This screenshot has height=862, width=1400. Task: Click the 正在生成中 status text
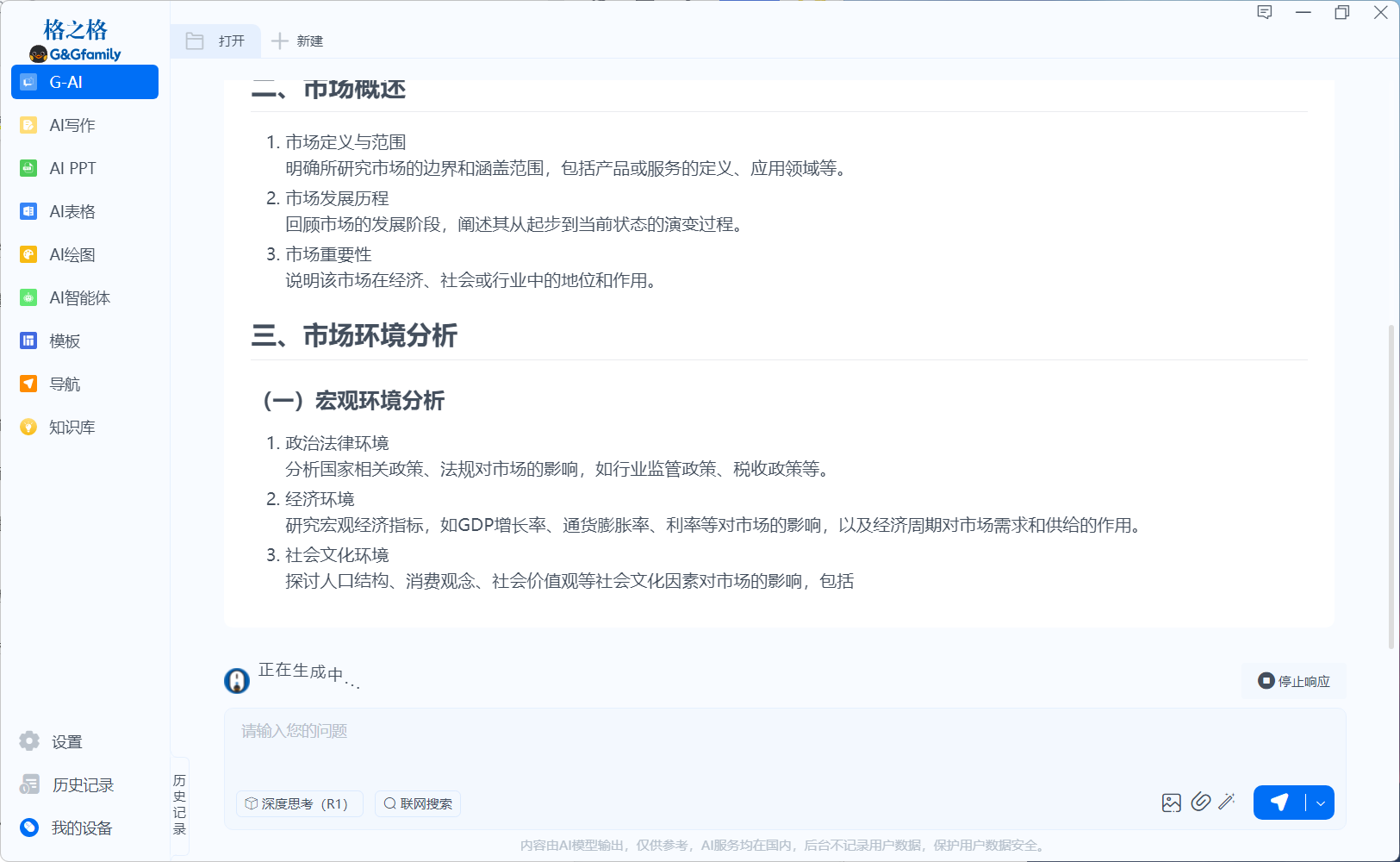coord(308,674)
